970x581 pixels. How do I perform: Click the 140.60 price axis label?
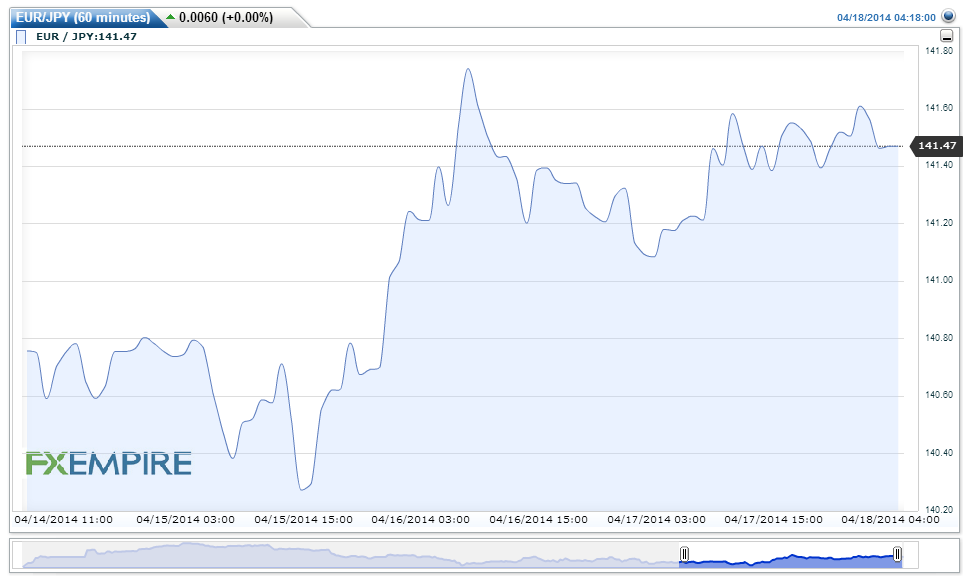(x=938, y=395)
